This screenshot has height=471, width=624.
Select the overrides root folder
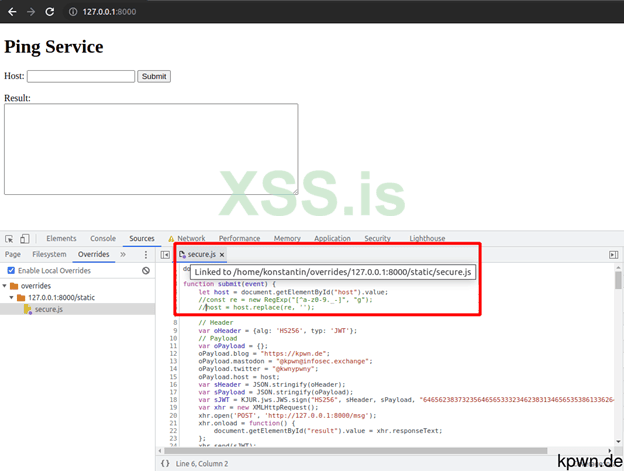36,286
